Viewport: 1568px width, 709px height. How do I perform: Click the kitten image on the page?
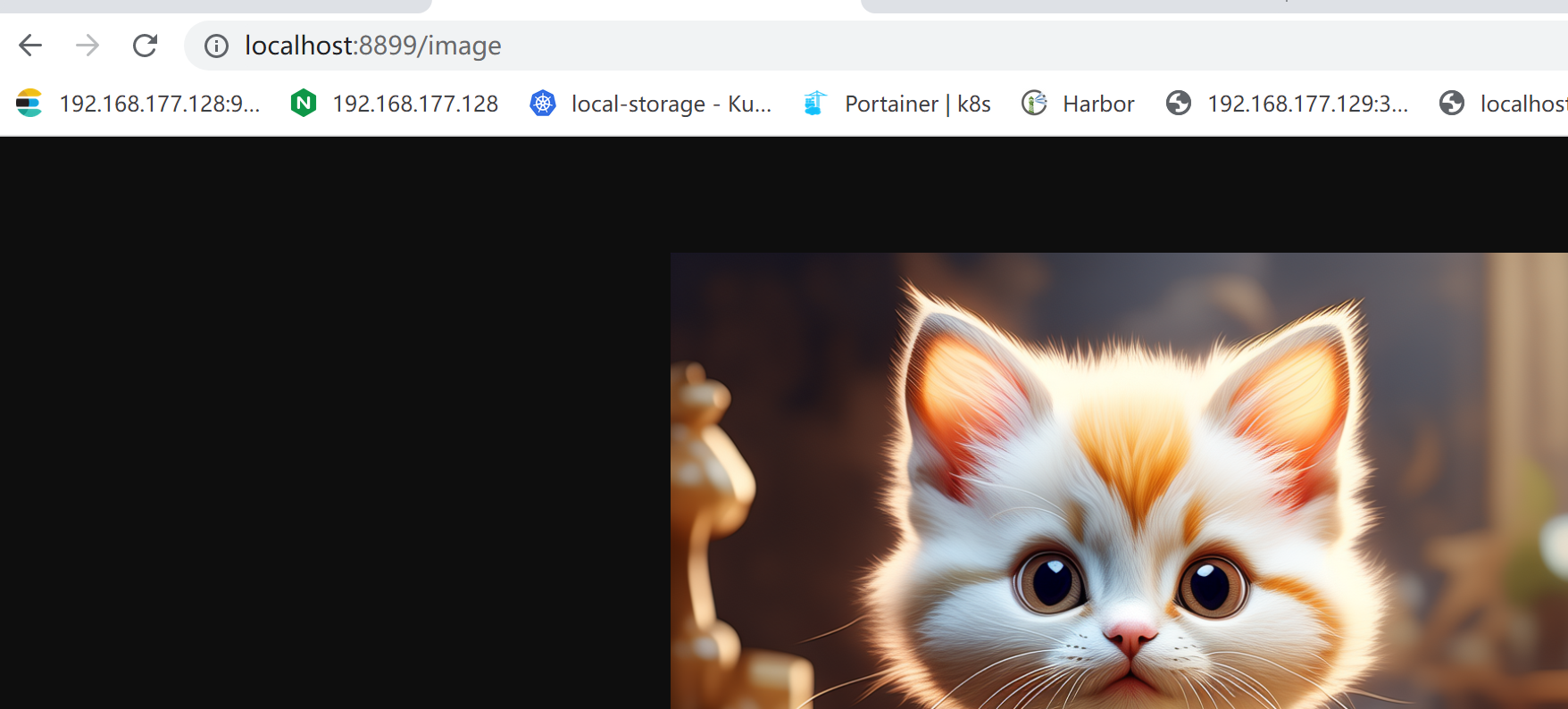[x=1119, y=481]
